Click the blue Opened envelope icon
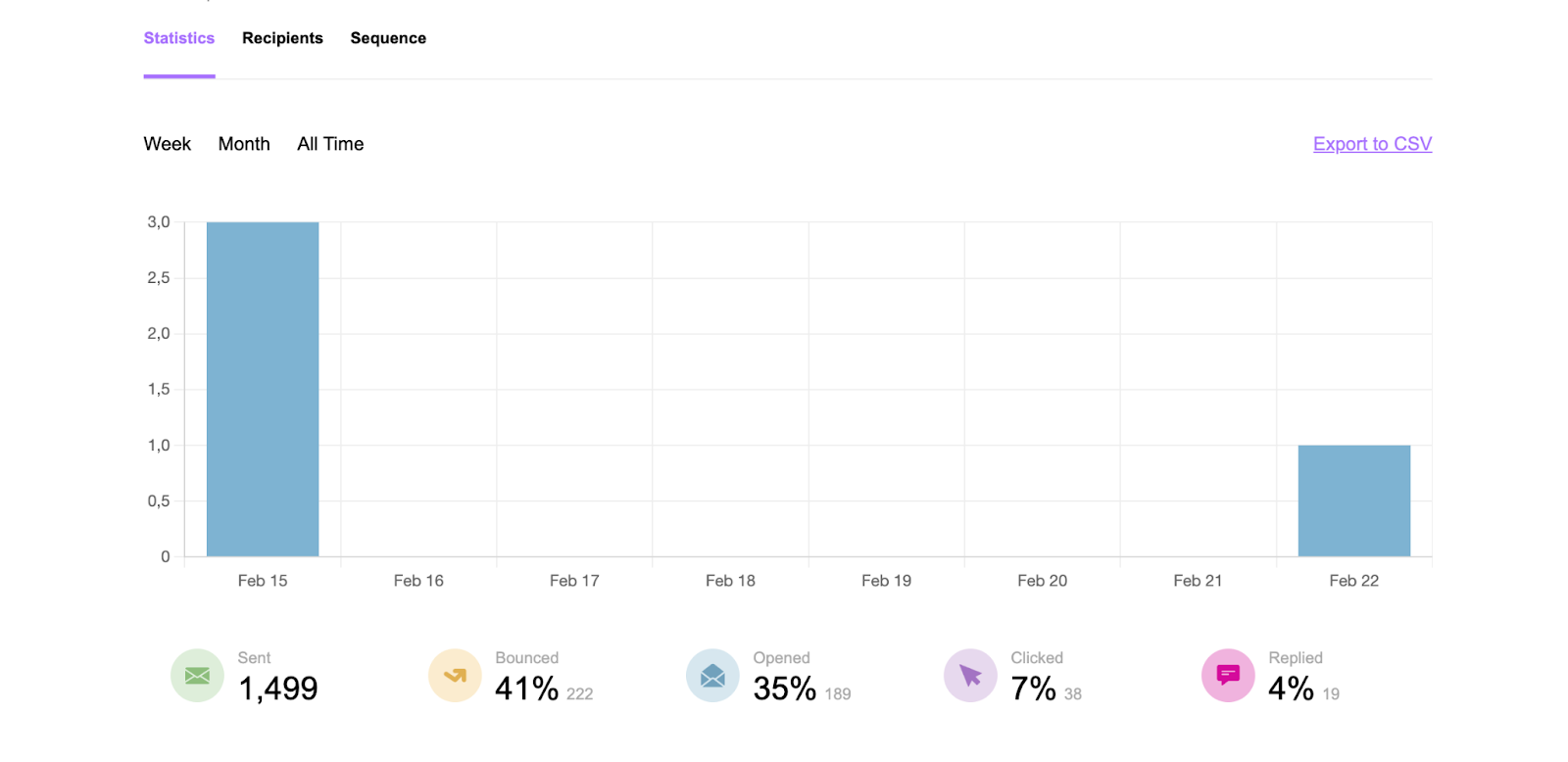Screen dimensions: 1568x762 (x=712, y=676)
